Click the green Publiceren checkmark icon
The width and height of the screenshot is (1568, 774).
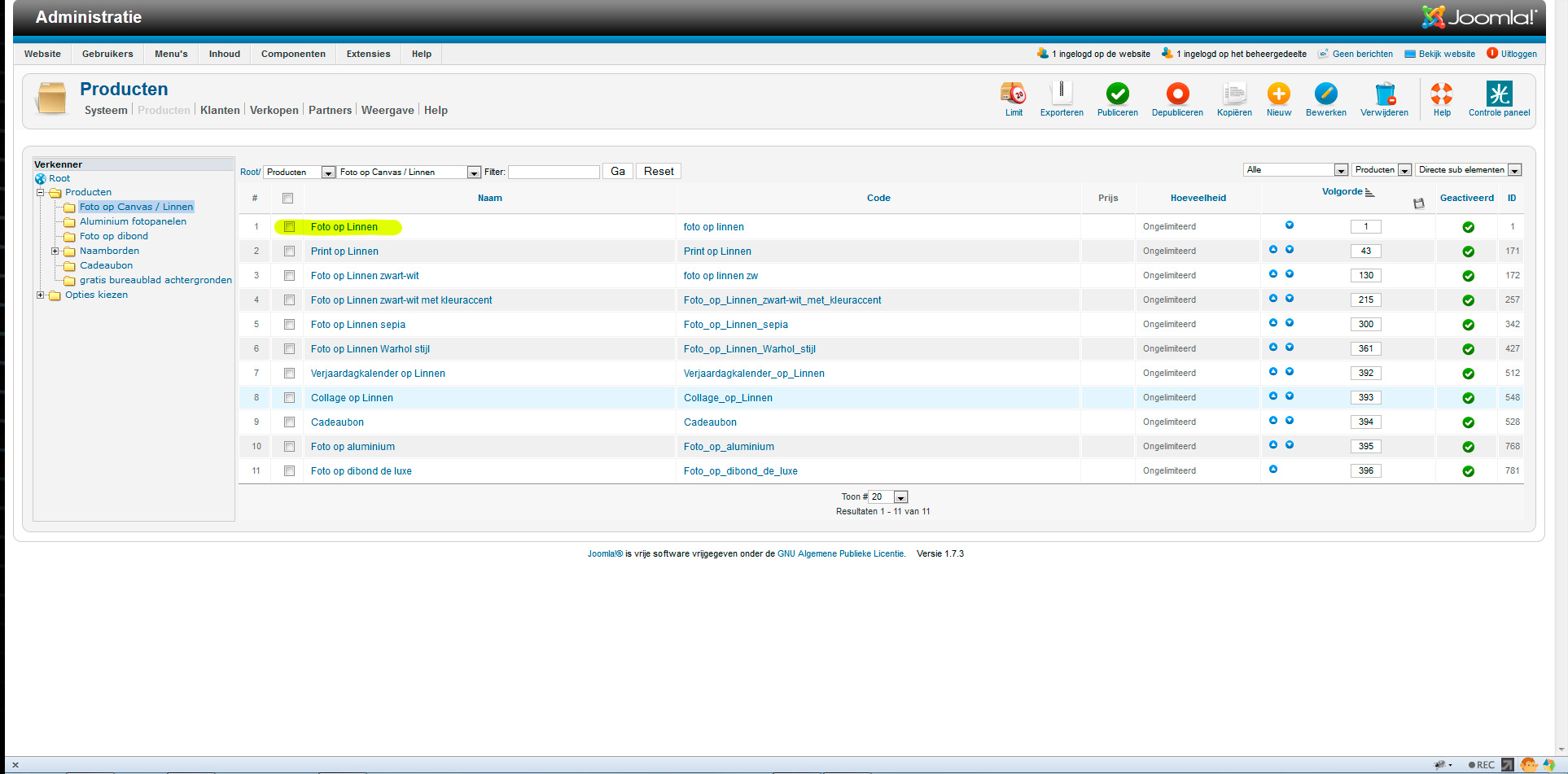[1118, 94]
